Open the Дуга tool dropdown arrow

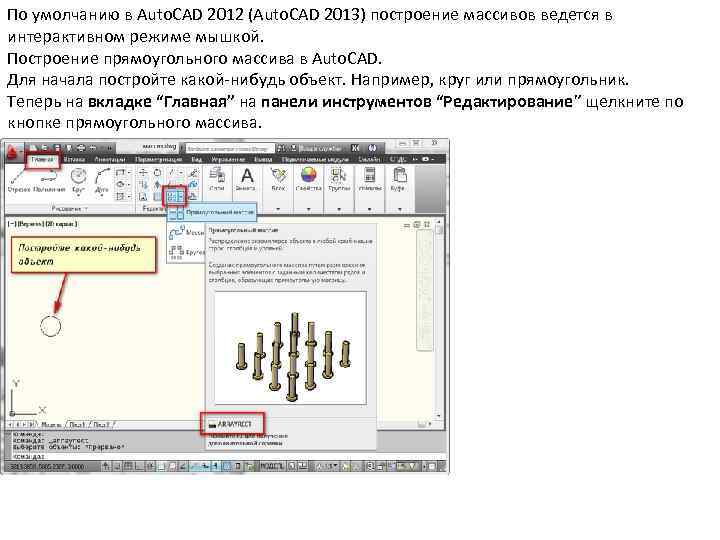(102, 196)
